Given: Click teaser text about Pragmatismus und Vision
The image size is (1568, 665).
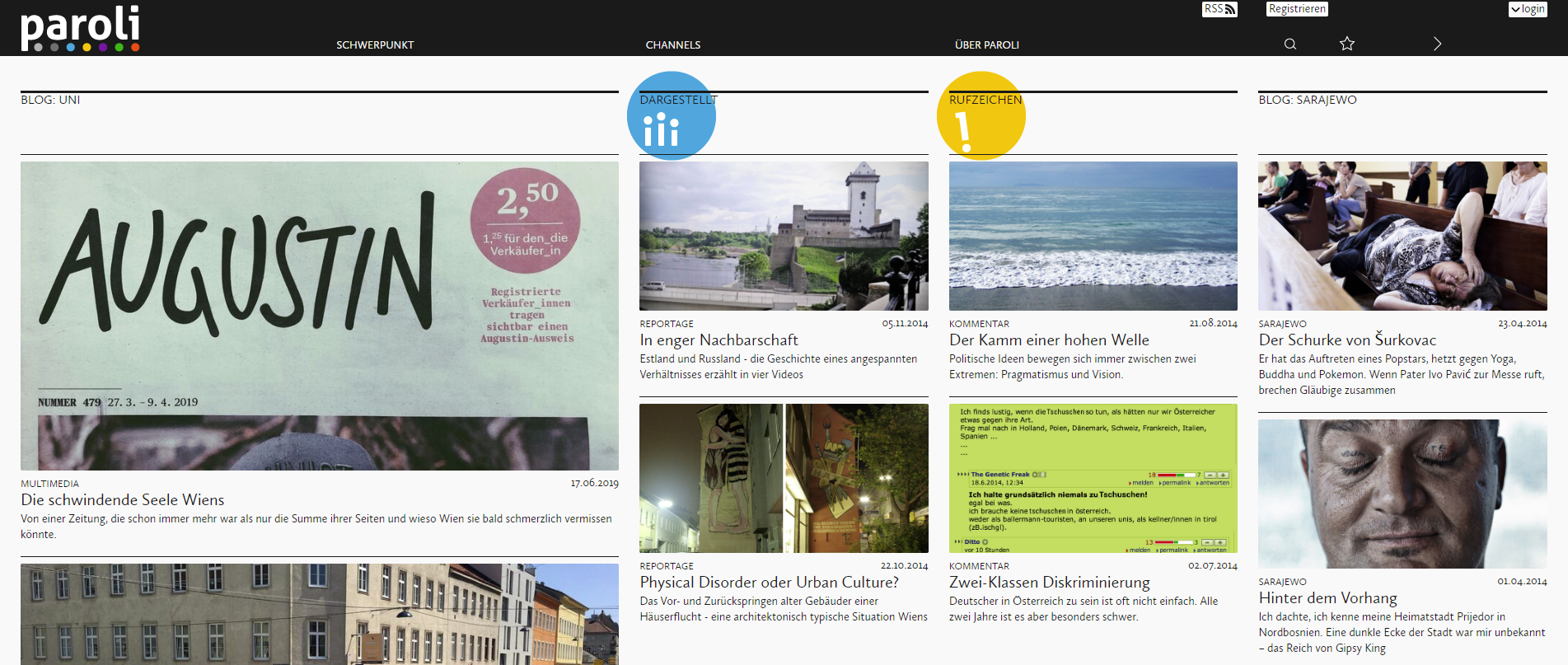Looking at the screenshot, I should click(x=1073, y=367).
